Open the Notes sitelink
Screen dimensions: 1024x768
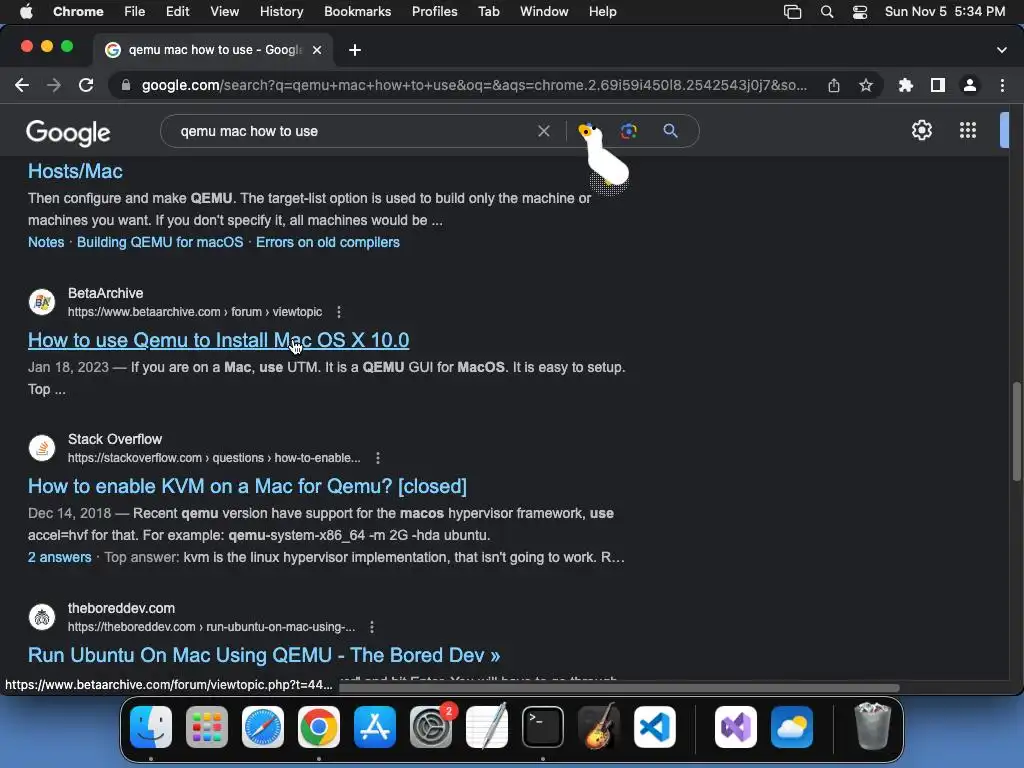click(46, 242)
